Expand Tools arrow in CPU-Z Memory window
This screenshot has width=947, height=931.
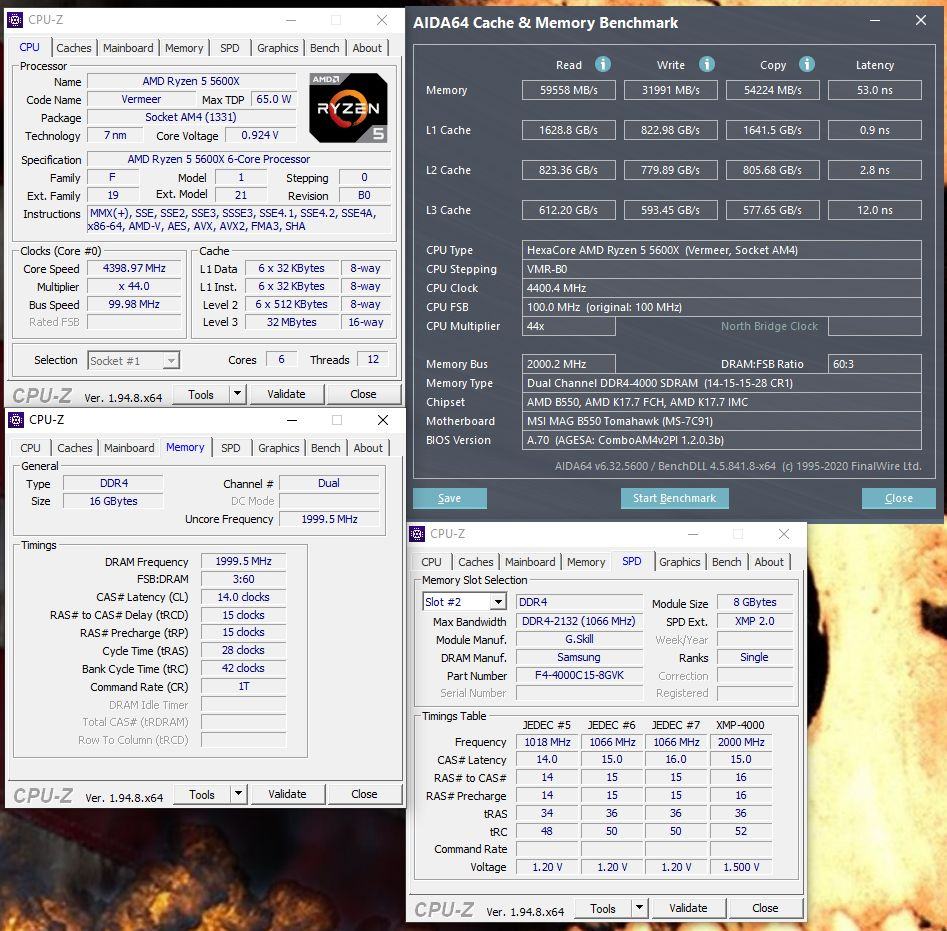(x=239, y=794)
